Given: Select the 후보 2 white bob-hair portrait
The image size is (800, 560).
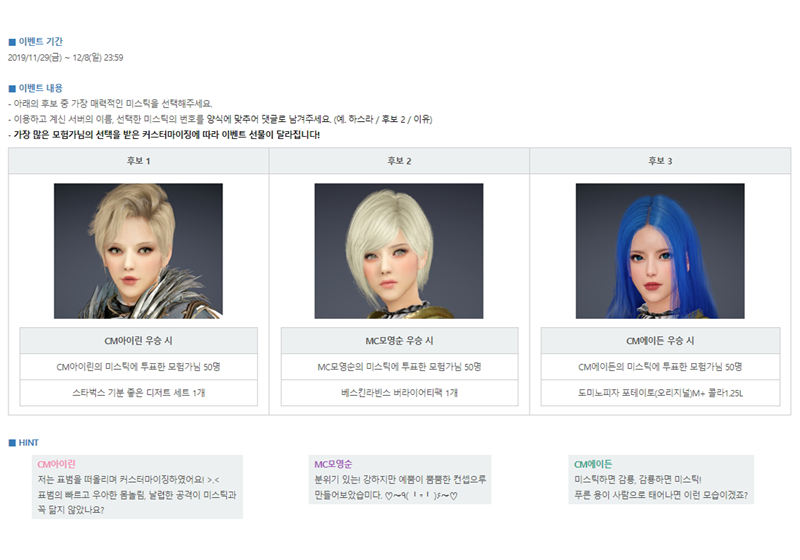Looking at the screenshot, I should coord(399,251).
